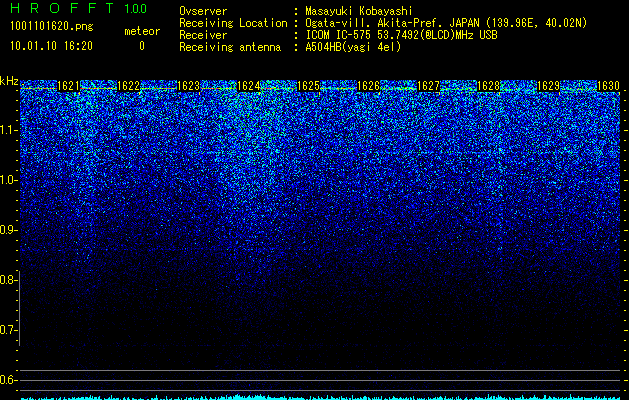
Task: Click the 0.9 kHz axis label
Action: [8, 230]
